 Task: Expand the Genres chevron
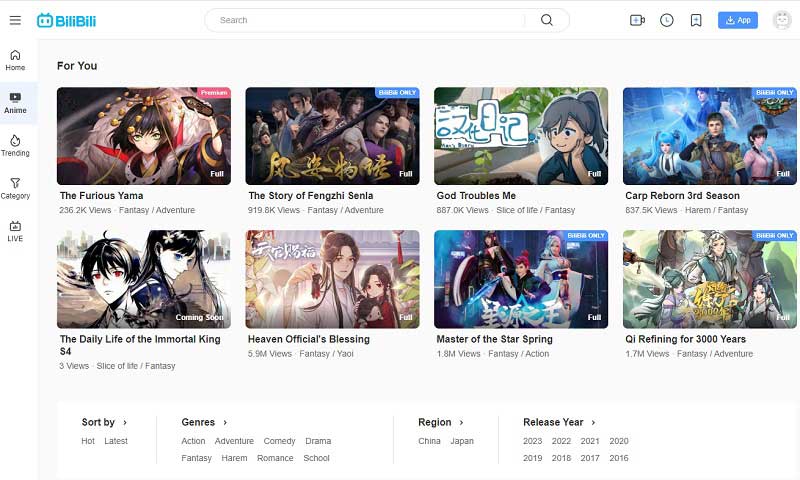[225, 422]
